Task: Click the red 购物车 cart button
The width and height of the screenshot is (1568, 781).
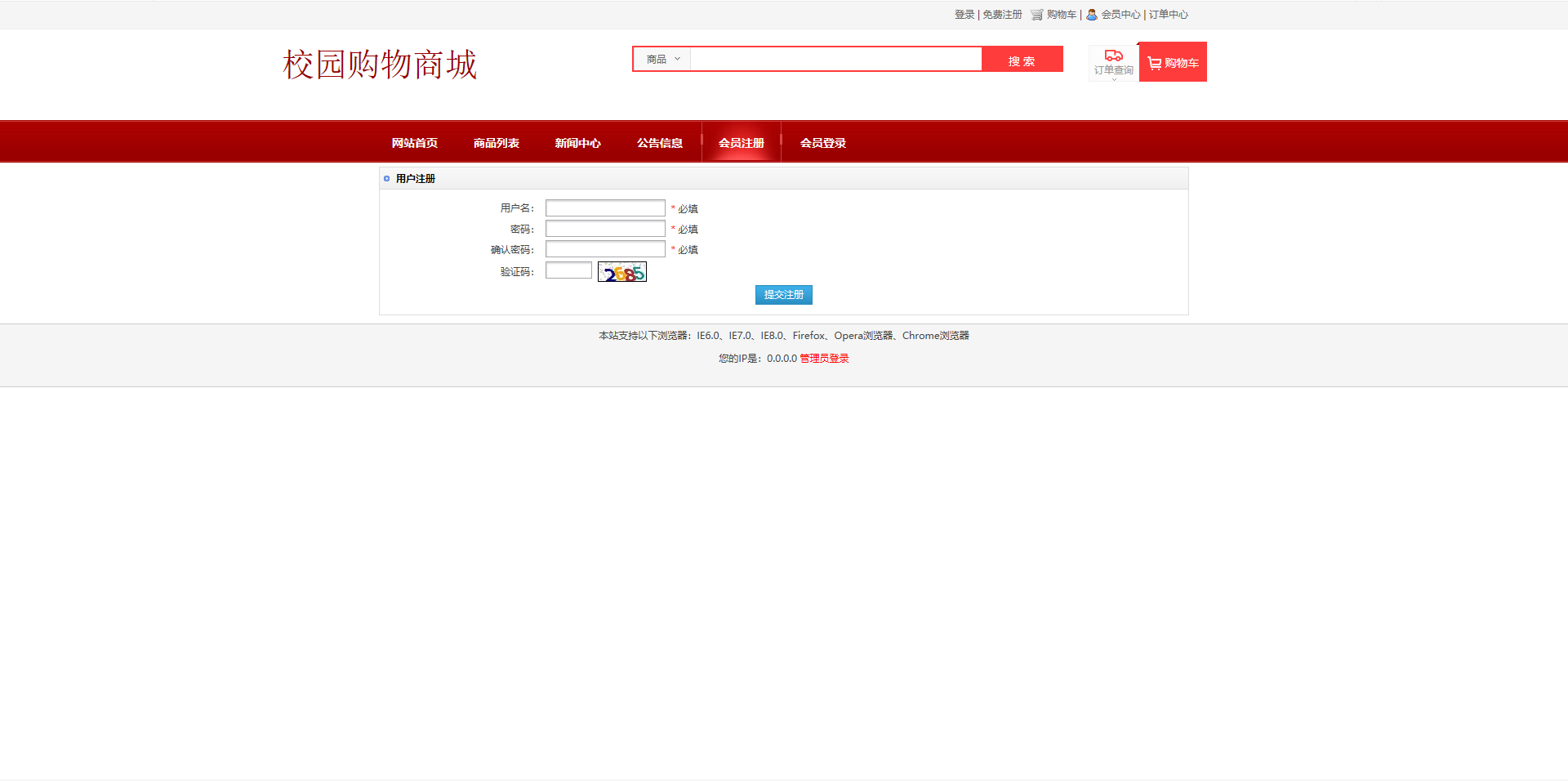Action: pyautogui.click(x=1173, y=63)
